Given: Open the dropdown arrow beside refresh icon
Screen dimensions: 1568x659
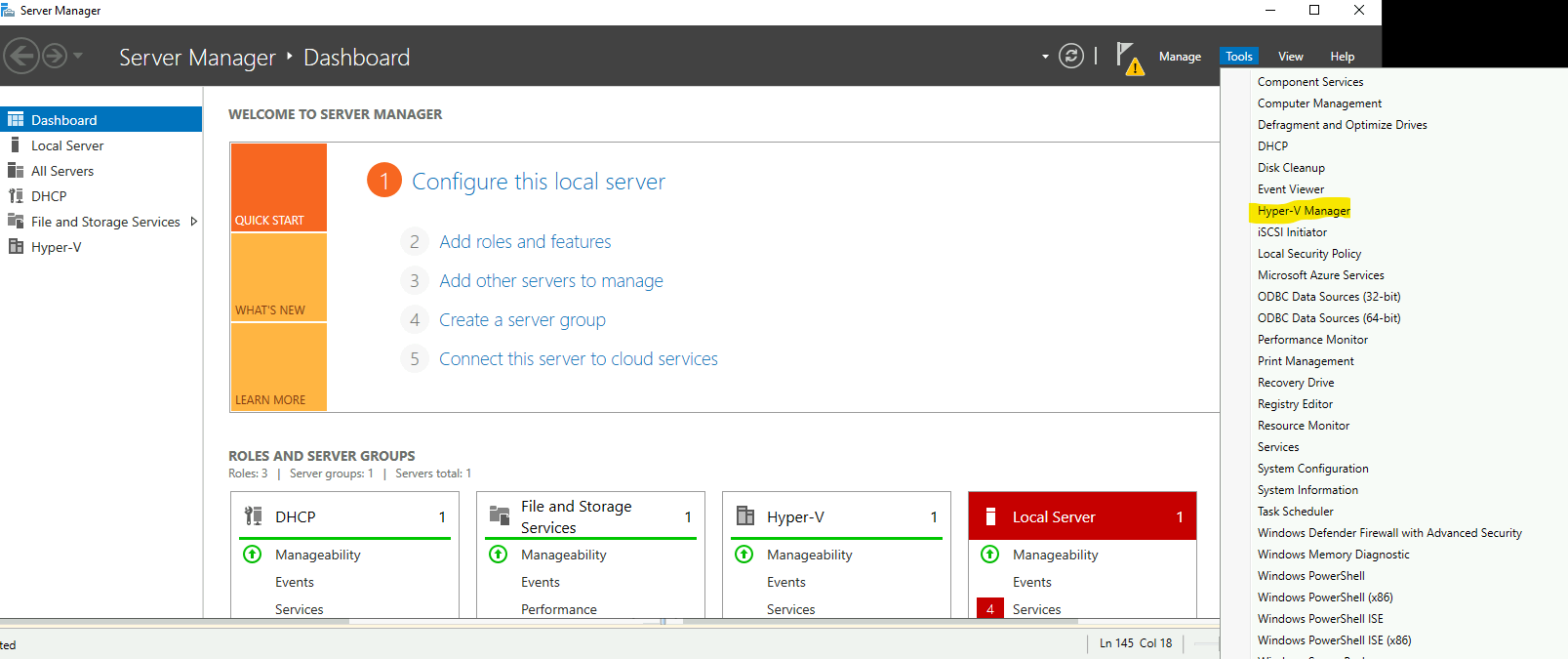Looking at the screenshot, I should coord(1045,57).
